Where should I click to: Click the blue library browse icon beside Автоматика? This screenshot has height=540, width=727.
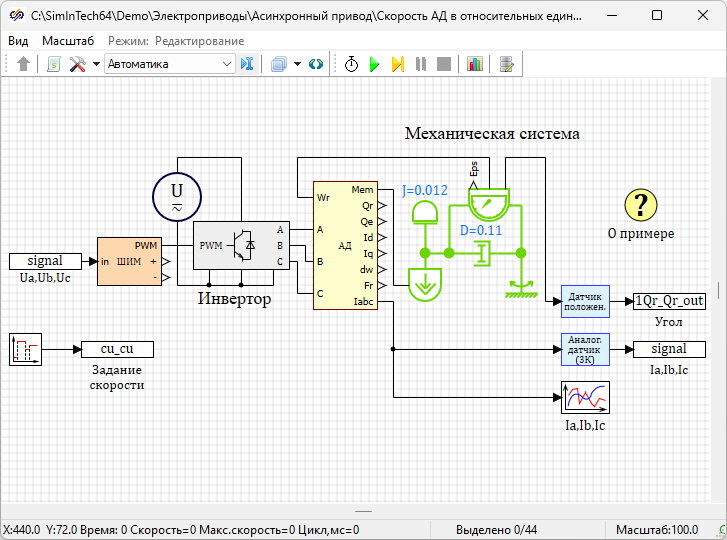tap(248, 64)
